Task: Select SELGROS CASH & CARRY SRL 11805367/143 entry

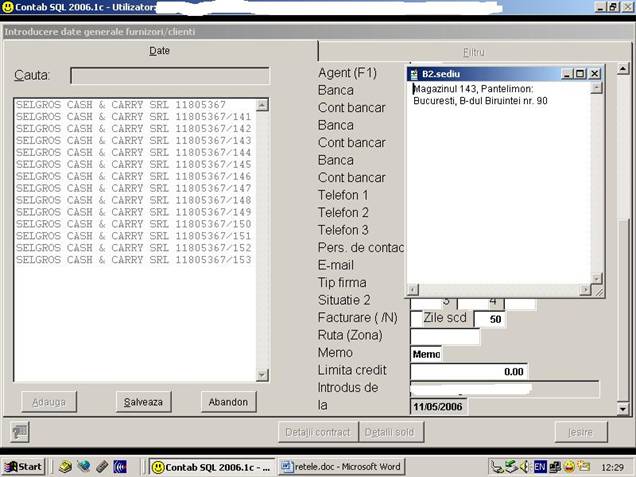Action: [x=134, y=141]
